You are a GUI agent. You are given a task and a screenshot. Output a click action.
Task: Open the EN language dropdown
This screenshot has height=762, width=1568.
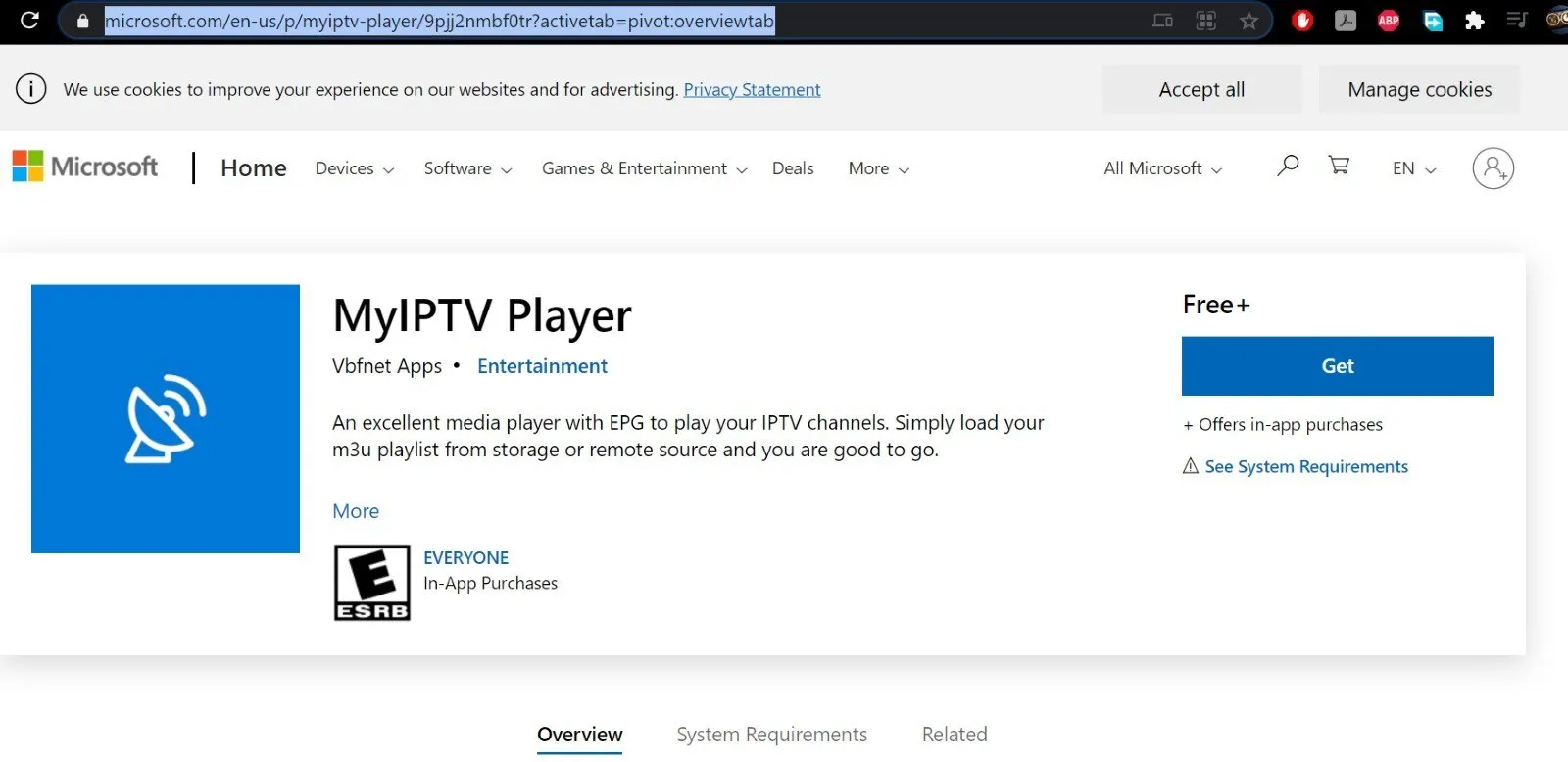1414,168
